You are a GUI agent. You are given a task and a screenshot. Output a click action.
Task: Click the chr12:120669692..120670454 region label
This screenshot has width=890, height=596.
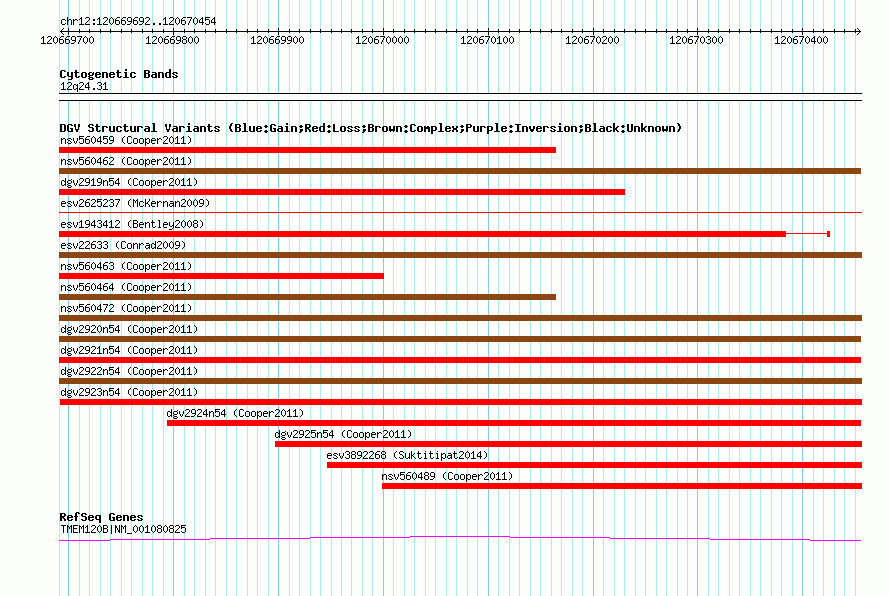point(138,21)
